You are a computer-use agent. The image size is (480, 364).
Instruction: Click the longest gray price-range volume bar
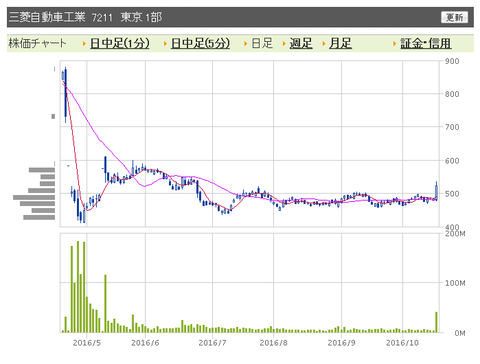pos(34,197)
